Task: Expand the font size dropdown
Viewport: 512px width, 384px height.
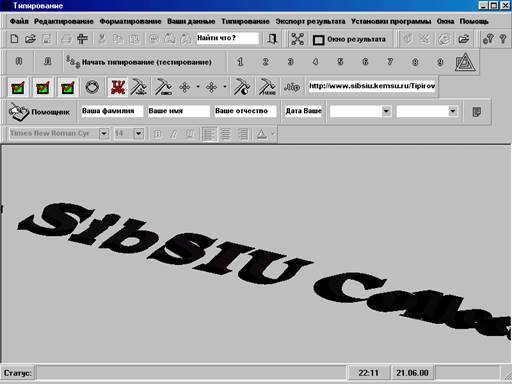Action: 139,134
